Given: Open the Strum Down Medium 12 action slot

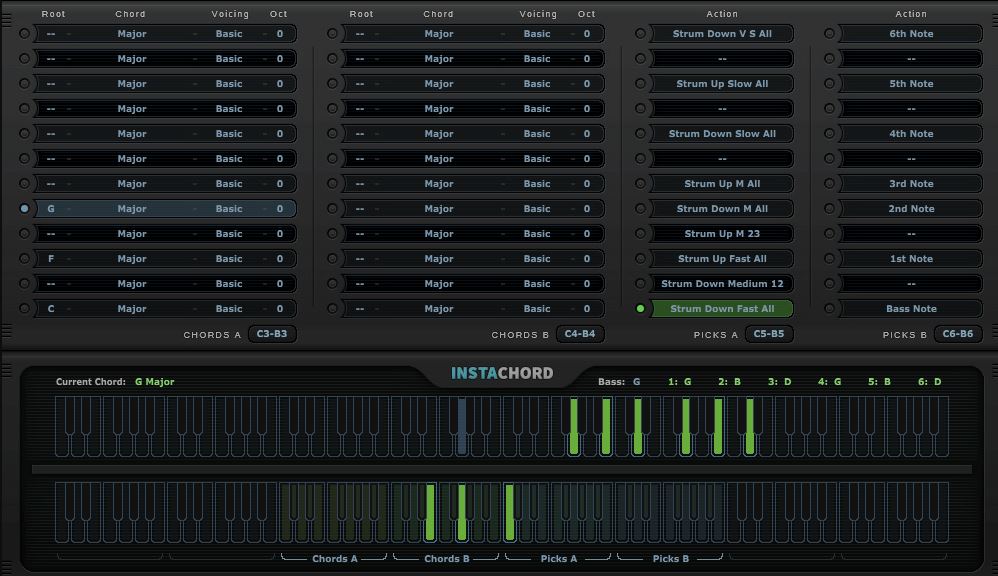Looking at the screenshot, I should pyautogui.click(x=722, y=283).
